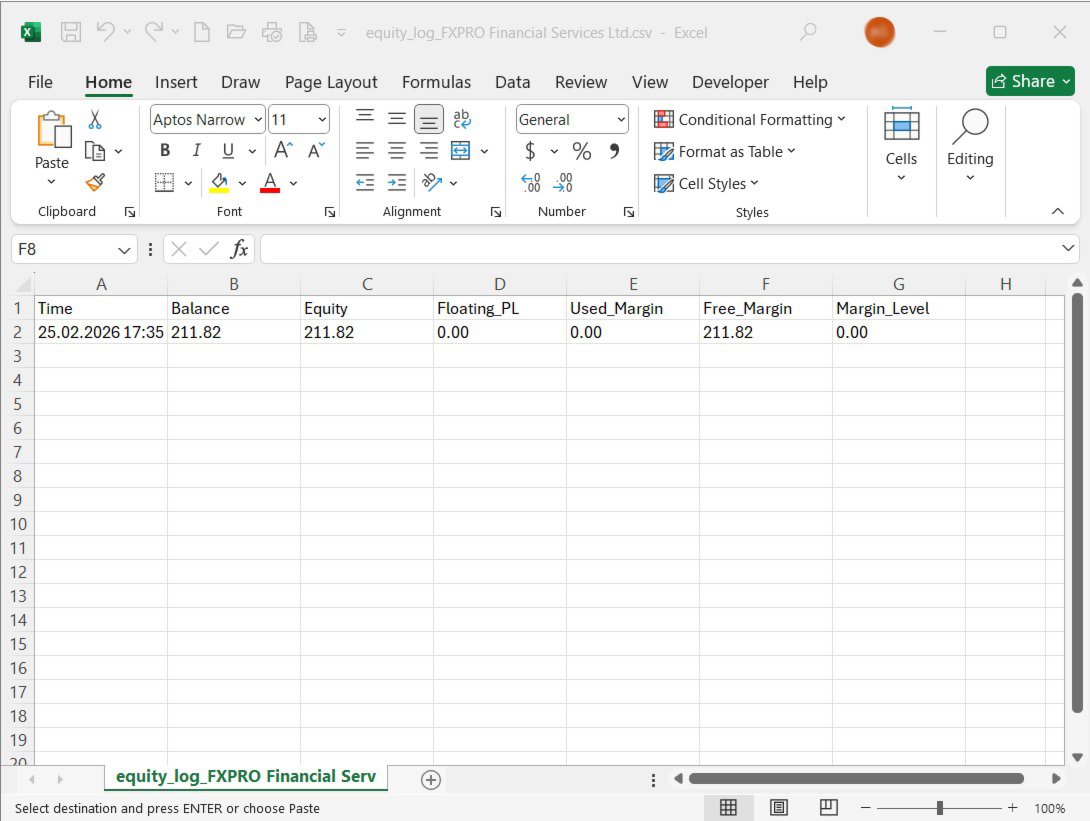The image size is (1090, 821).
Task: Open the General number format dropdown
Action: click(621, 120)
